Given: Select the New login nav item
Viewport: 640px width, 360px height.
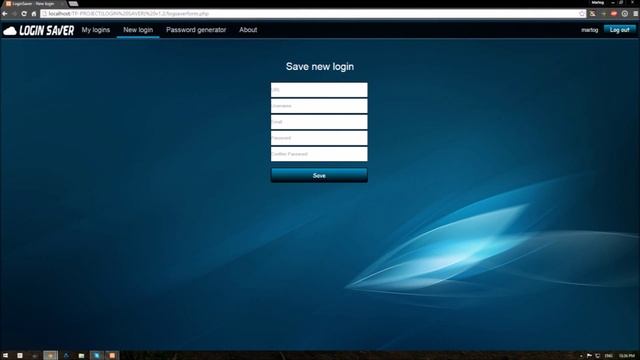Looking at the screenshot, I should pyautogui.click(x=138, y=30).
